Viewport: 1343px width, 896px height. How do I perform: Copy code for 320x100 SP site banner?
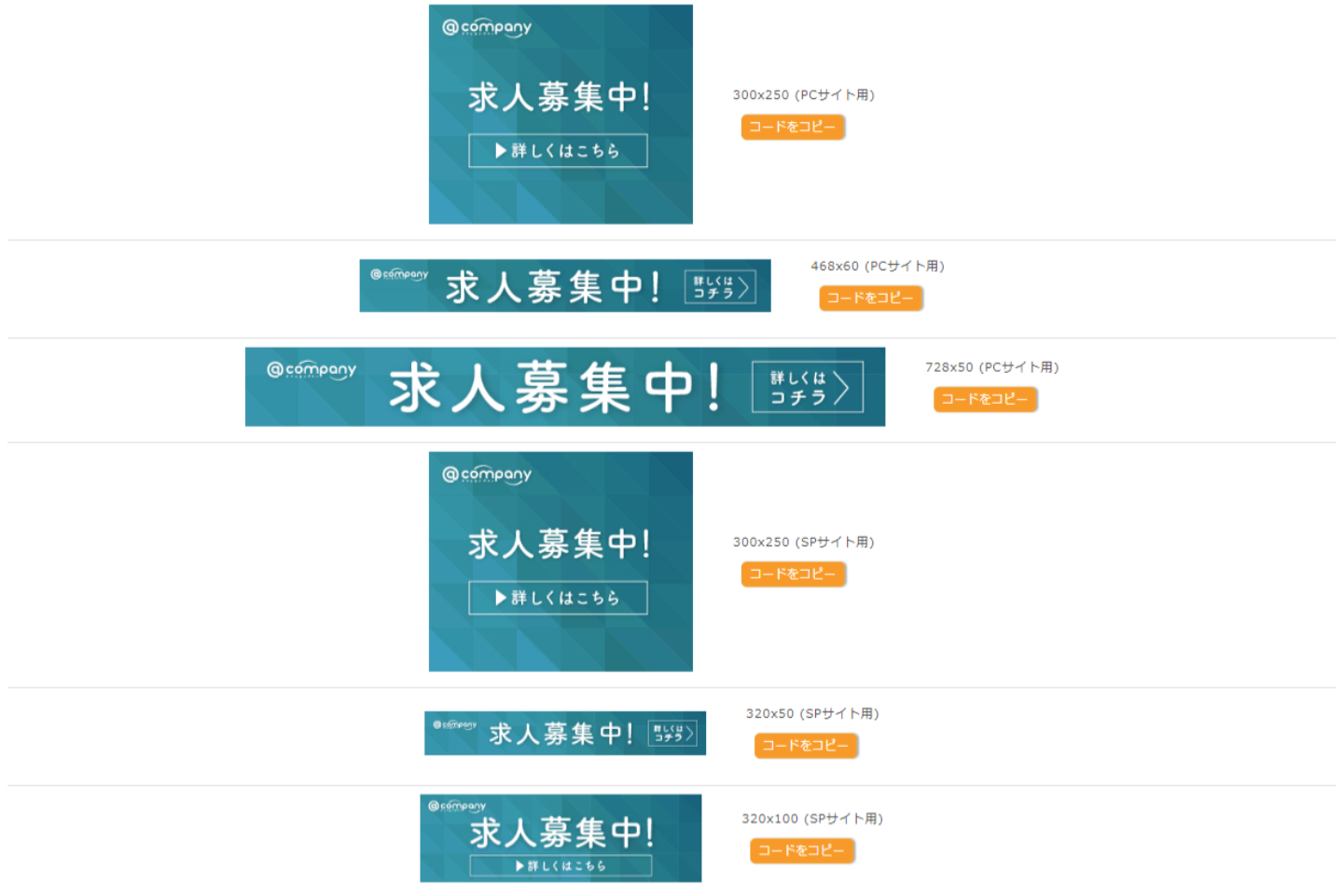802,851
